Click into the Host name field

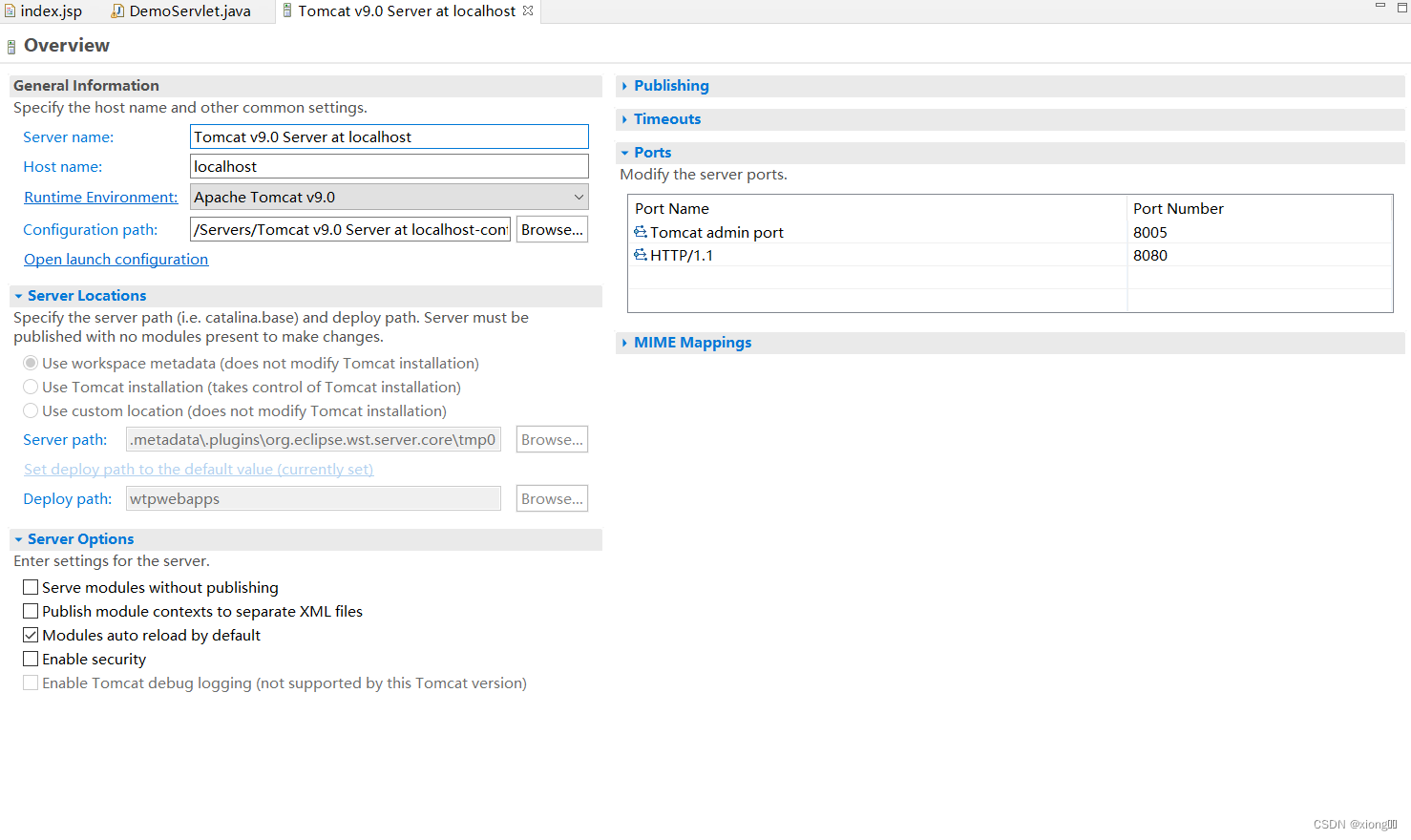pos(390,166)
